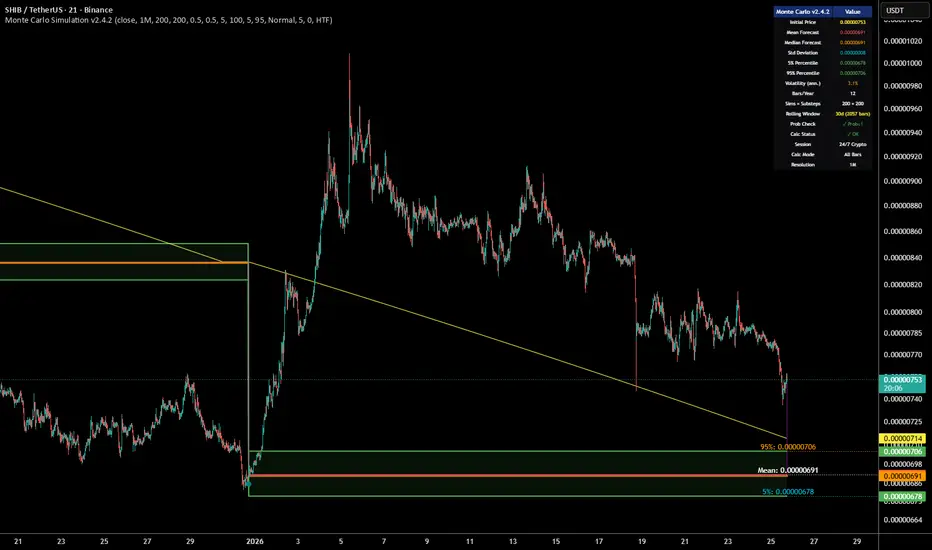Viewport: 932px width, 550px height.
Task: Click the orange 0.00000691 price axis label
Action: click(x=902, y=476)
